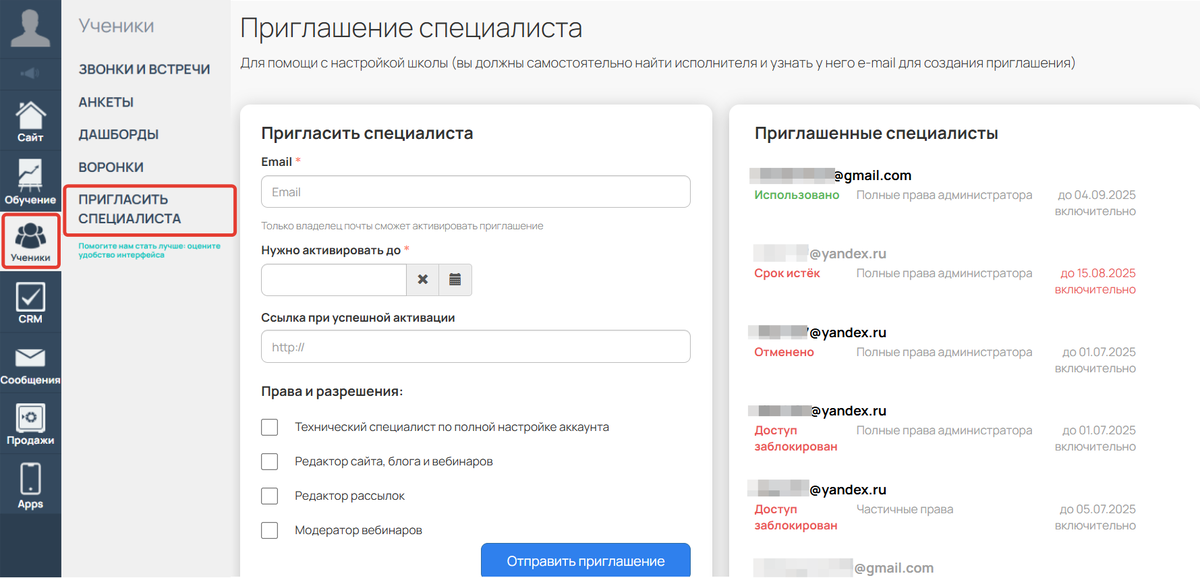The image size is (1200, 578).
Task: Enable Технический специалист по полной настройке аккаунта
Action: (x=268, y=427)
